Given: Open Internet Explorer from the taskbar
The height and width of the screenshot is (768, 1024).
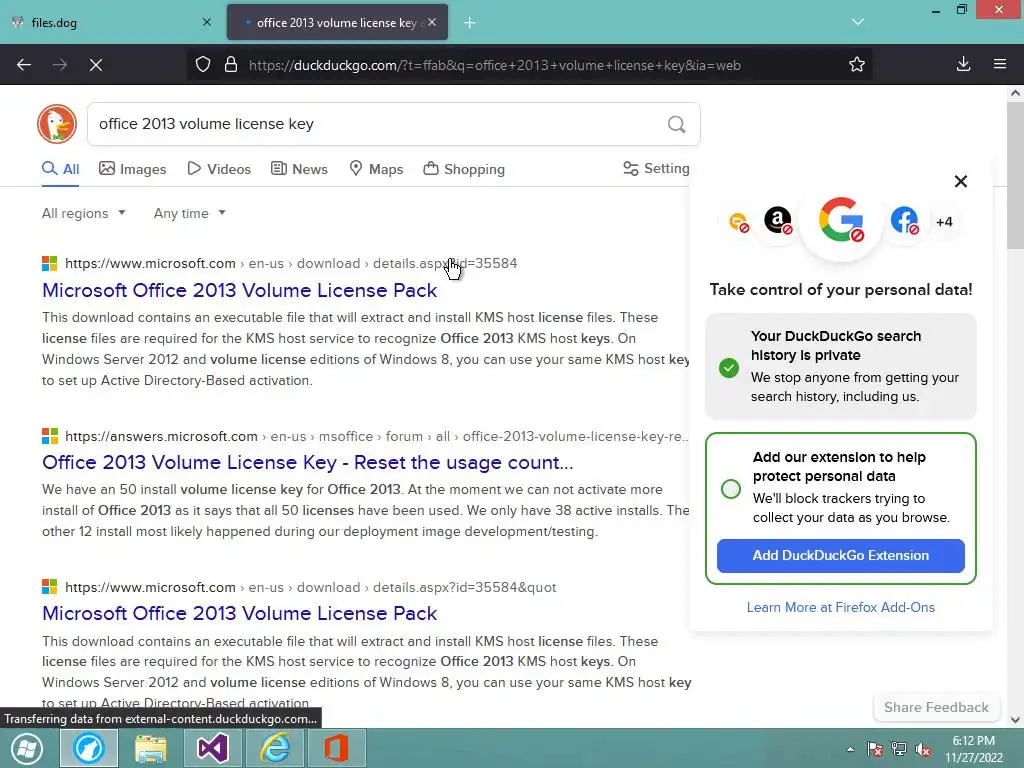Looking at the screenshot, I should pos(275,748).
